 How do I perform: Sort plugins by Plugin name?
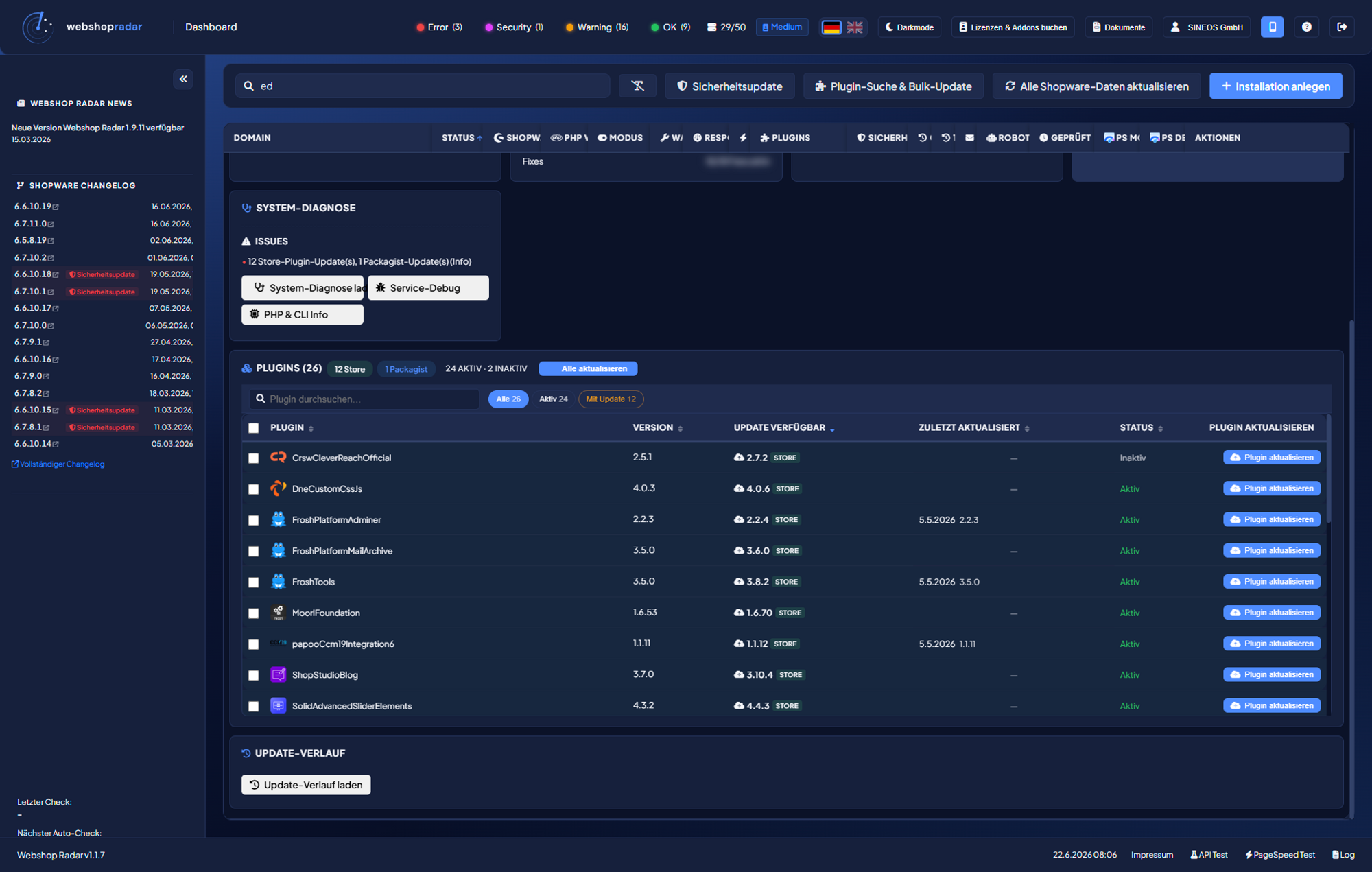pyautogui.click(x=292, y=428)
